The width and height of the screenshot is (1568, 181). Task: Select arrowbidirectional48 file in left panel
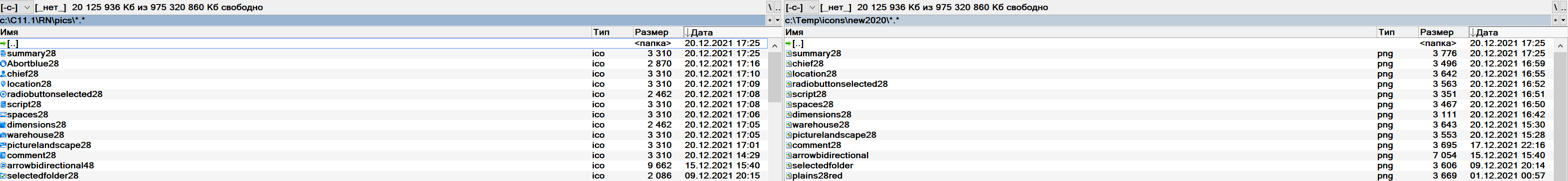50,166
